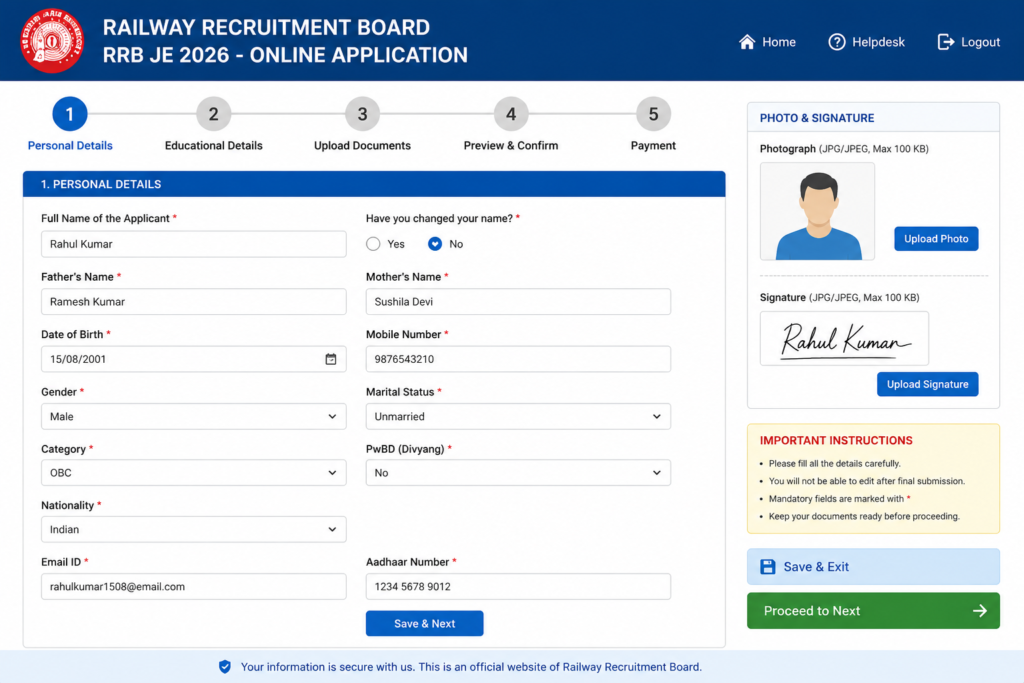Click the Mobile Number input field
The image size is (1024, 683).
pyautogui.click(x=518, y=359)
